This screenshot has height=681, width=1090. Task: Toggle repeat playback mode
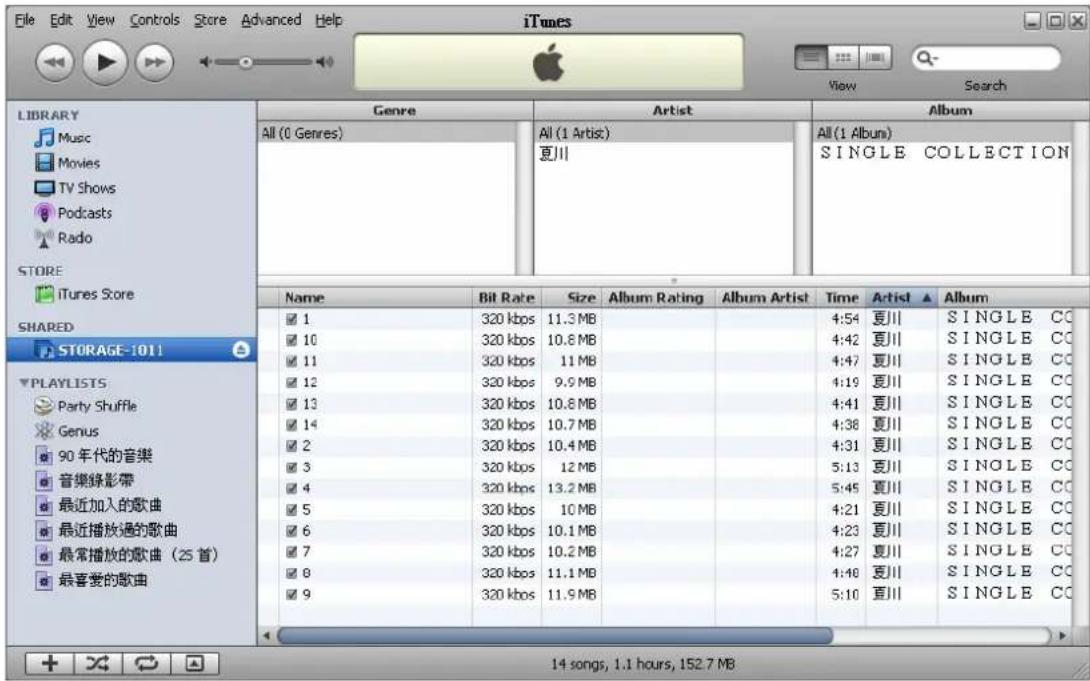pos(147,663)
